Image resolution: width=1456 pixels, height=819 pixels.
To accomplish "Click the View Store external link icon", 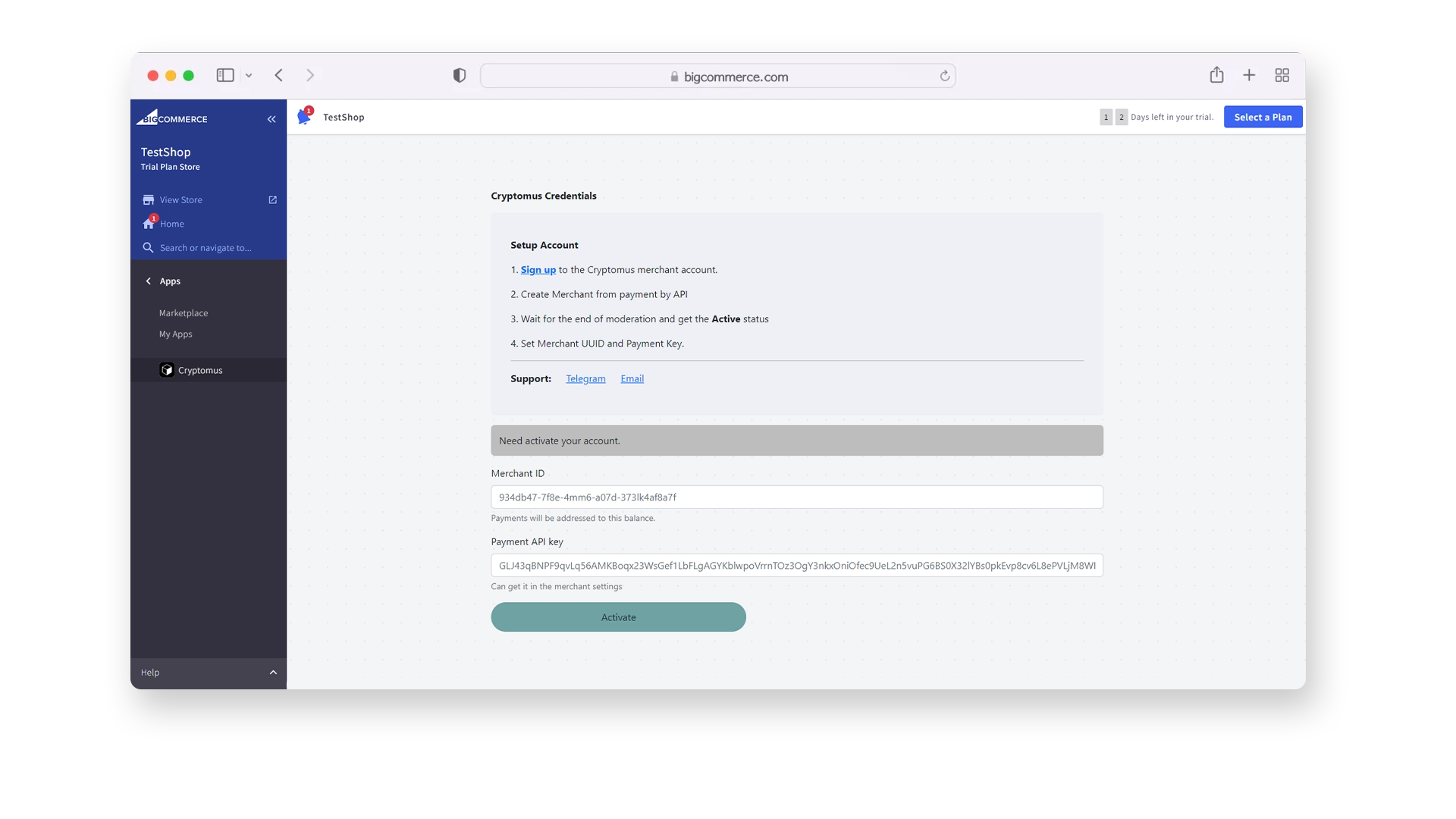I will point(273,200).
